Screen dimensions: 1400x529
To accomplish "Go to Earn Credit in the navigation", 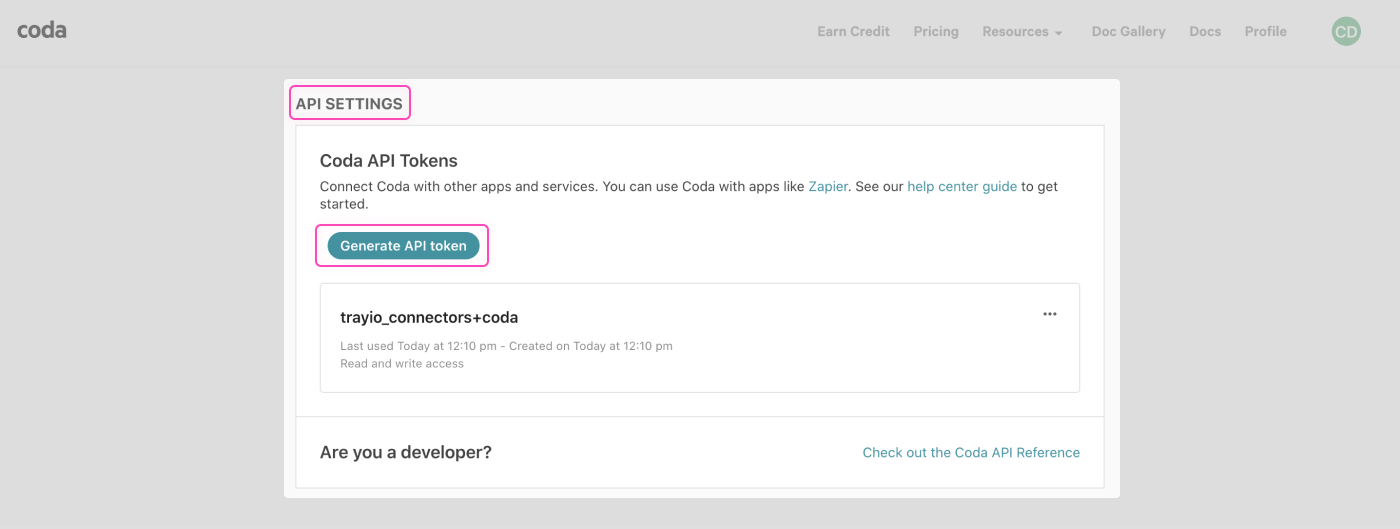I will tap(853, 32).
